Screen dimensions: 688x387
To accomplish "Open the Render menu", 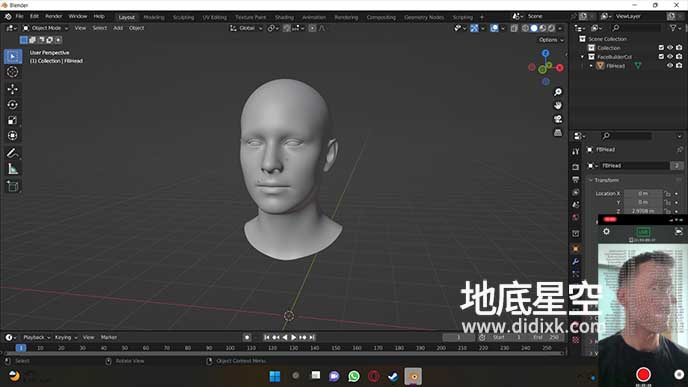I will (x=54, y=17).
